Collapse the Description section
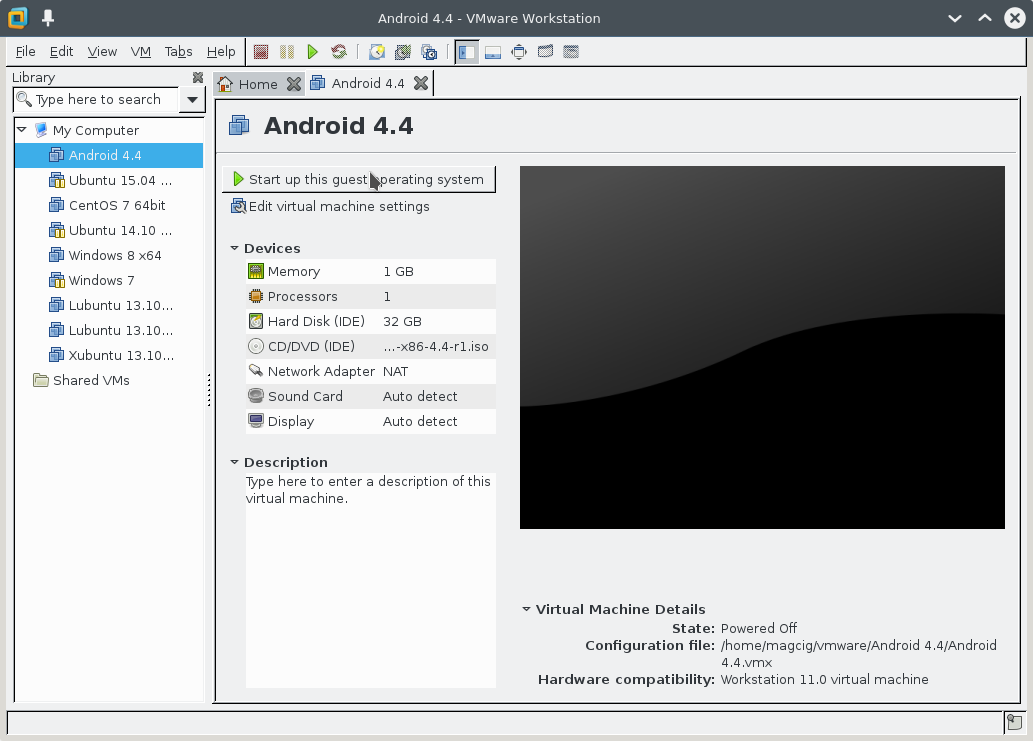This screenshot has width=1033, height=741. [234, 462]
